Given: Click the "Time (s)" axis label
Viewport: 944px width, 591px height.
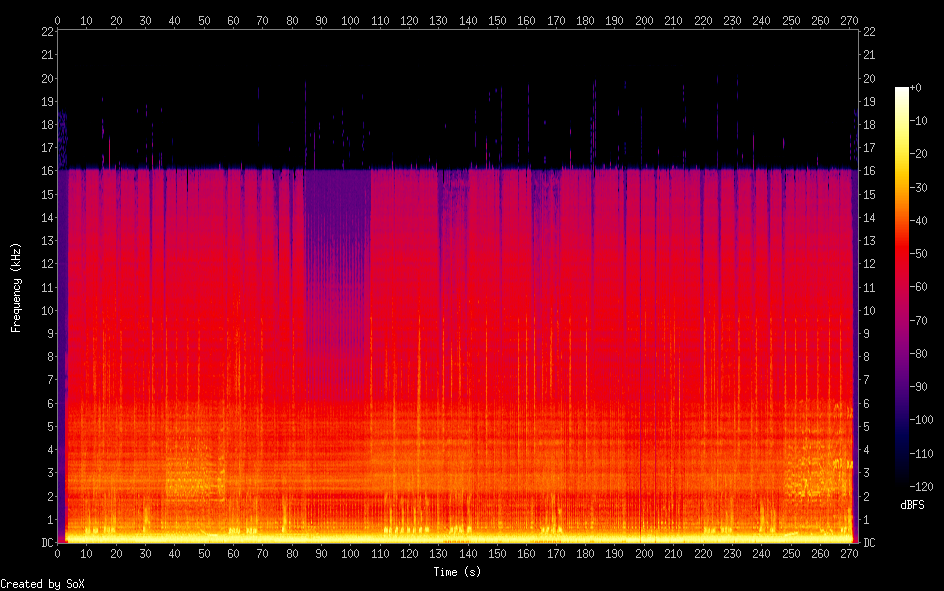Looking at the screenshot, I should (458, 572).
